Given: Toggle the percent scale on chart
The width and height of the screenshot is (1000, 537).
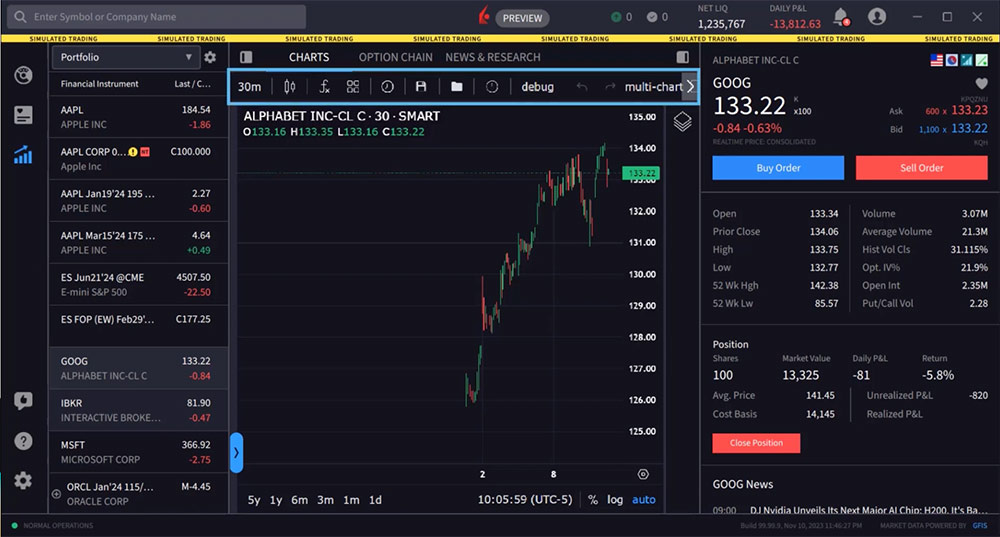Looking at the screenshot, I should point(593,499).
